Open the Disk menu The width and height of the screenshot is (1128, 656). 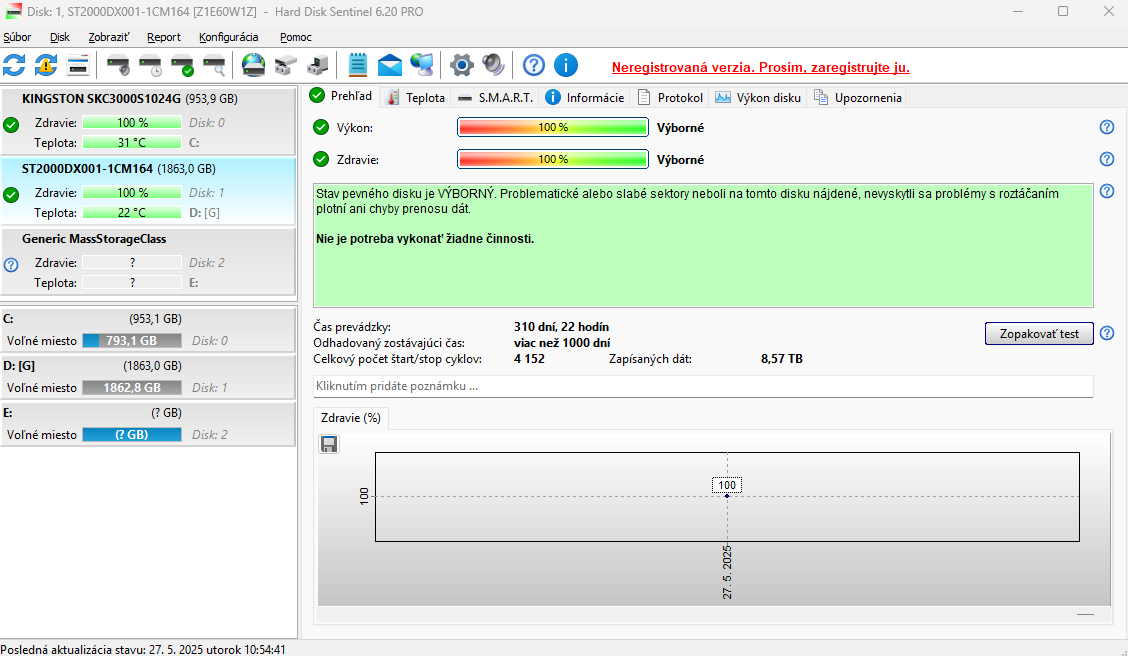60,37
